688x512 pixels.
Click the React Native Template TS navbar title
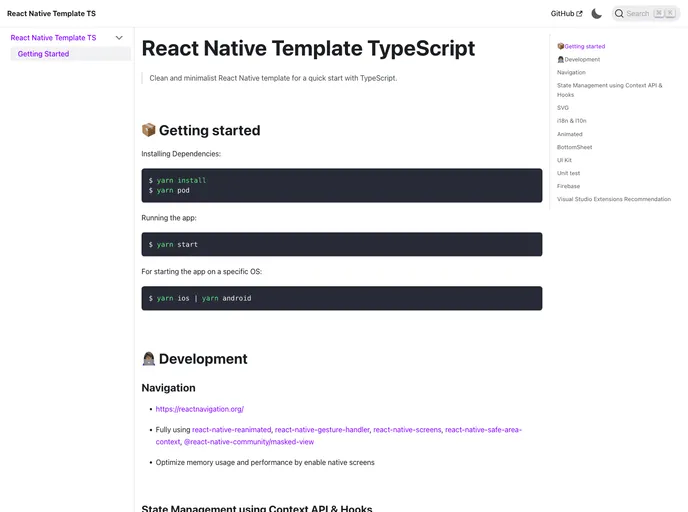tap(51, 14)
